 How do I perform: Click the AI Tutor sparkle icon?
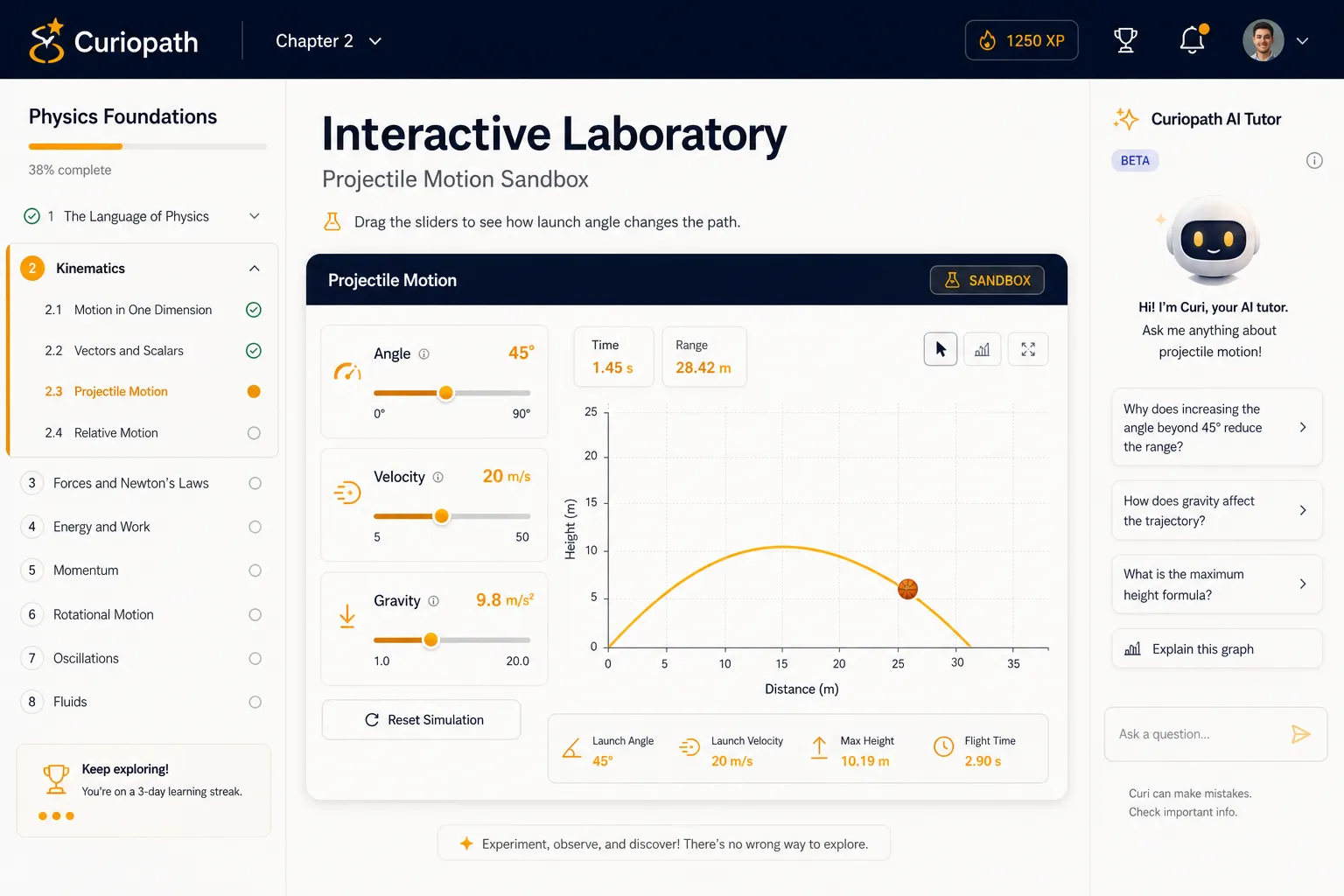coord(1126,119)
